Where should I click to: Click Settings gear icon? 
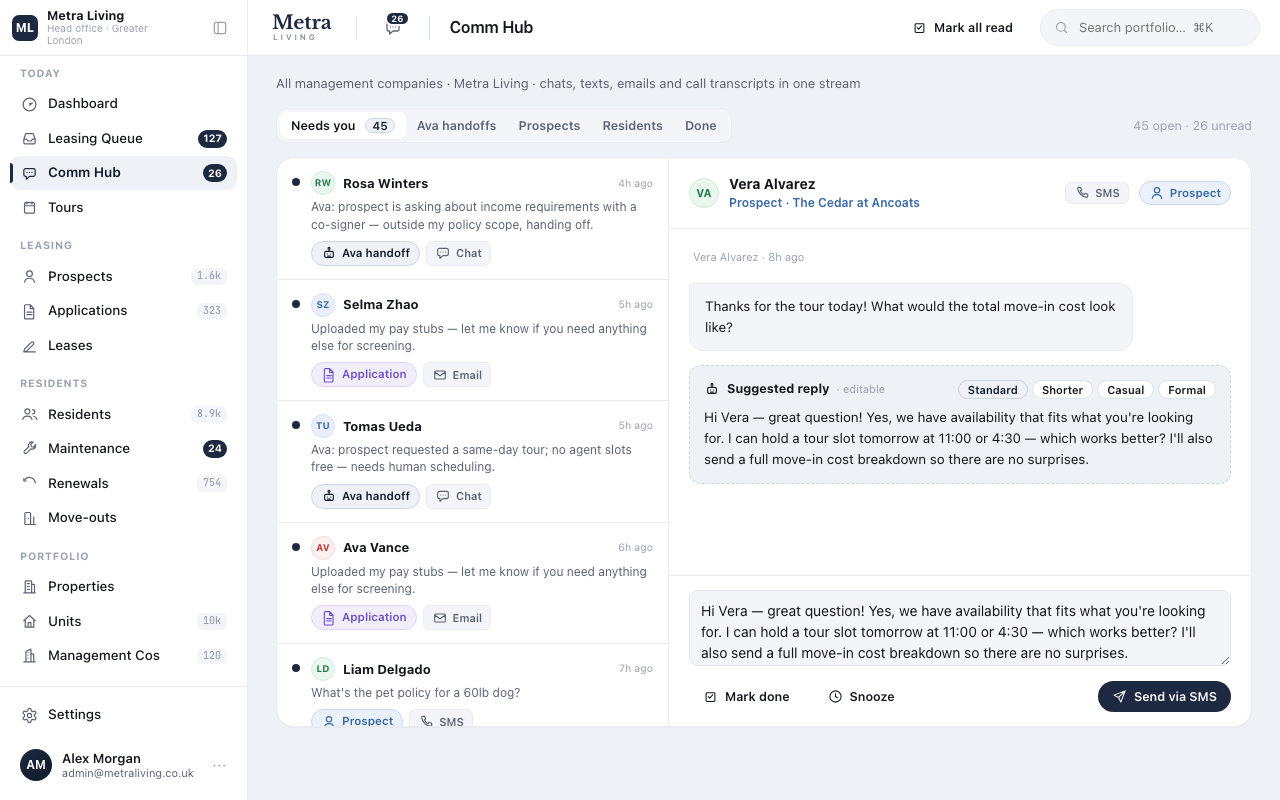pos(30,715)
